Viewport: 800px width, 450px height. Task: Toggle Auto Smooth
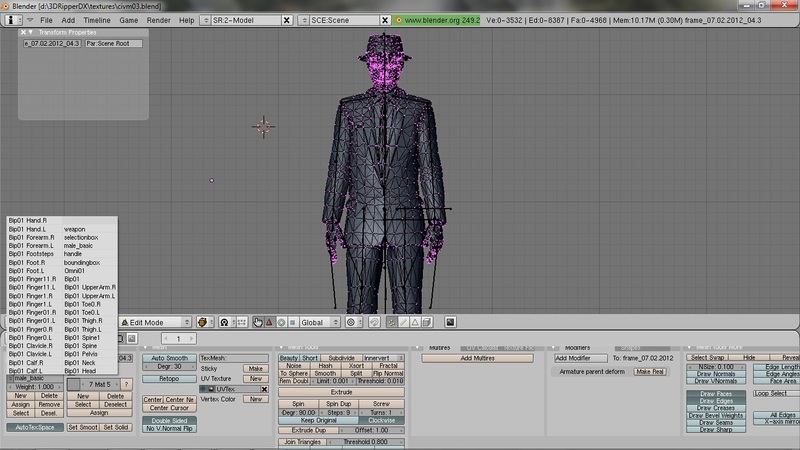[x=169, y=358]
